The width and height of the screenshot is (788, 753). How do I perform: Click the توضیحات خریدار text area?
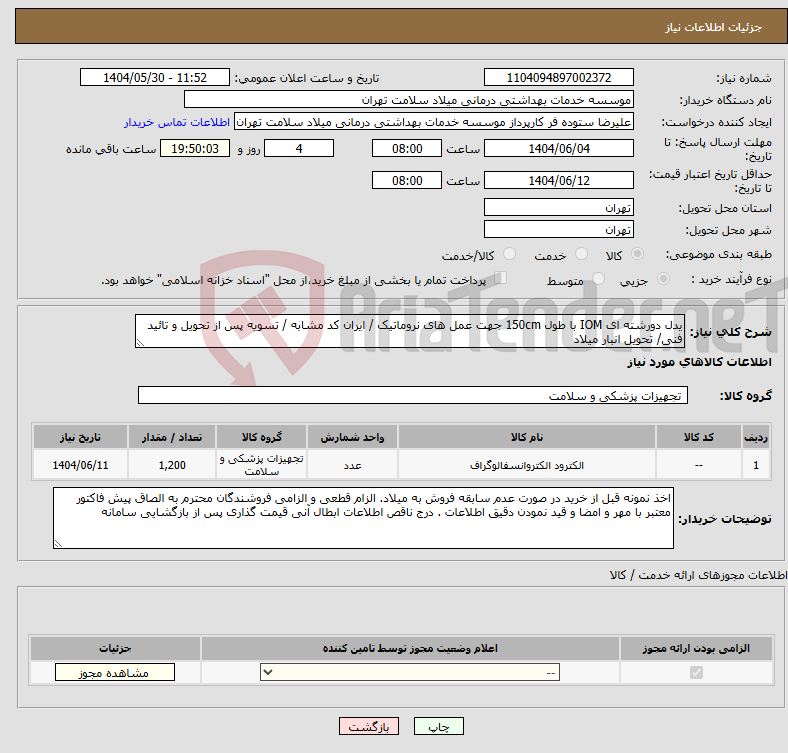tap(363, 518)
